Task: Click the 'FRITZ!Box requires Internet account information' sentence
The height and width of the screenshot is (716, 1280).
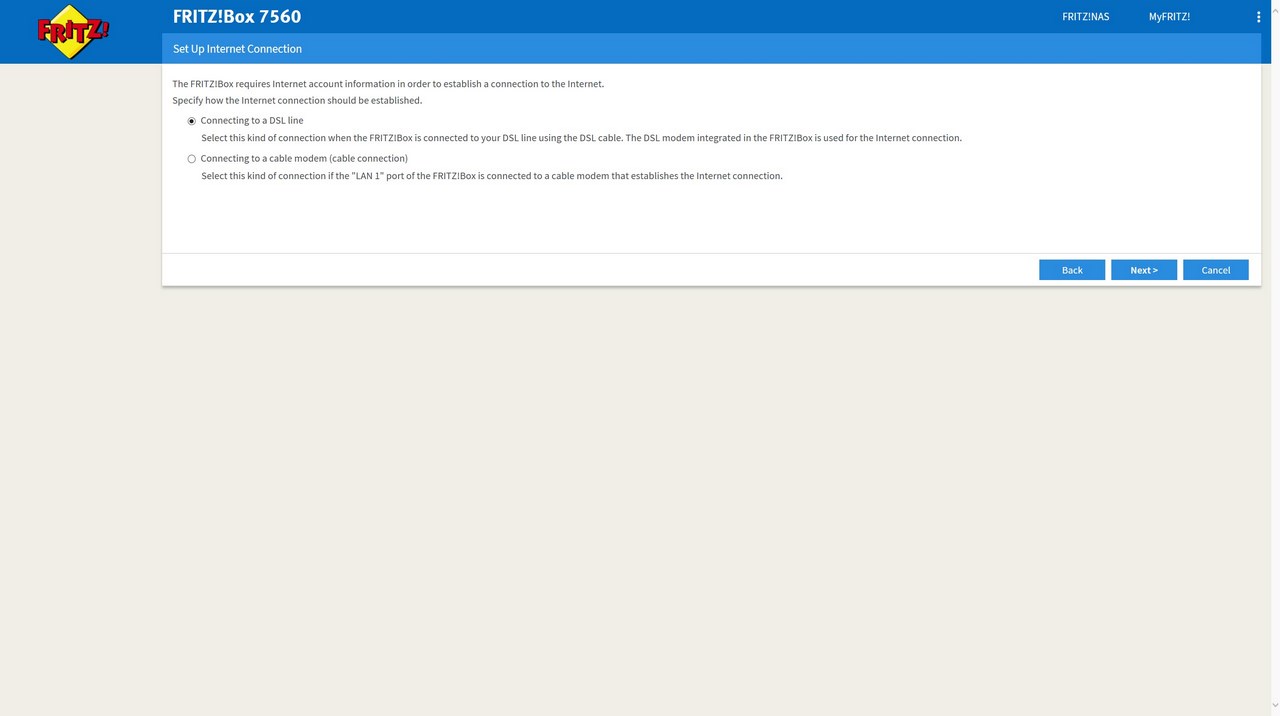Action: [388, 84]
